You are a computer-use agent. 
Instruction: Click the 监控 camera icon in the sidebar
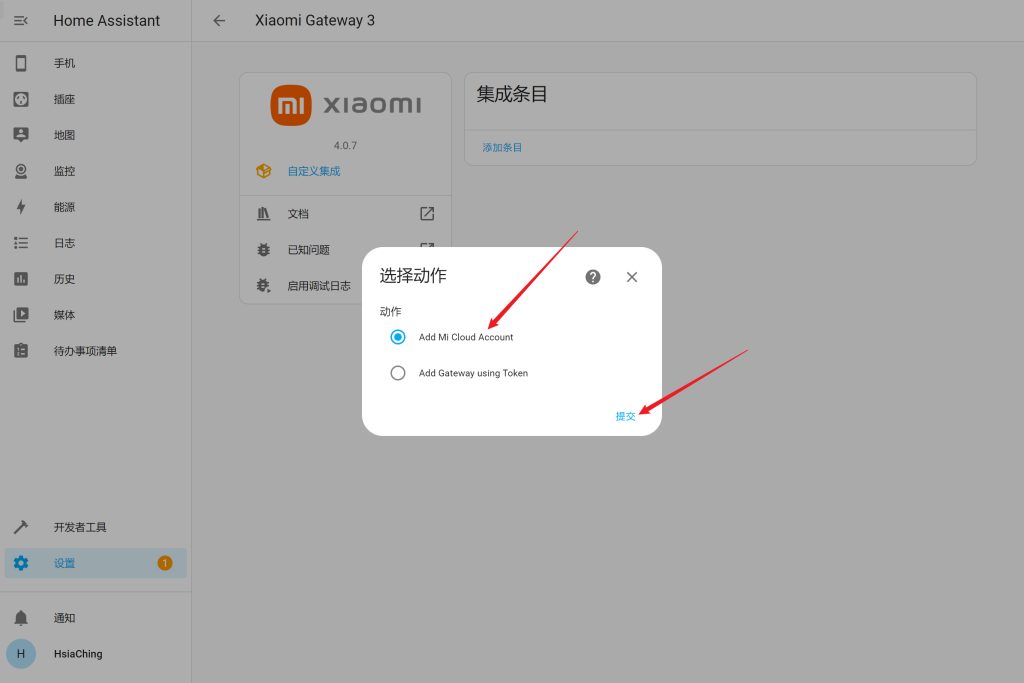click(21, 171)
